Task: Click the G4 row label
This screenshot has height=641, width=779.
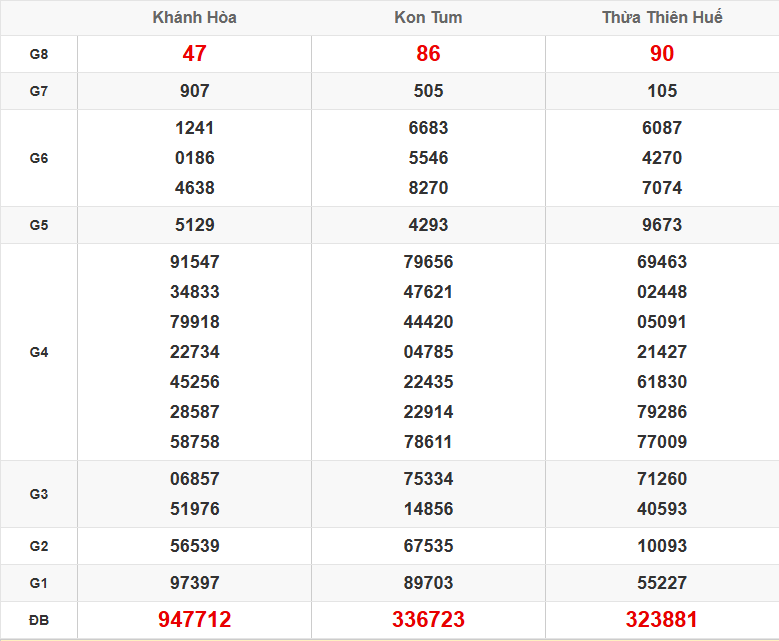Action: point(39,352)
